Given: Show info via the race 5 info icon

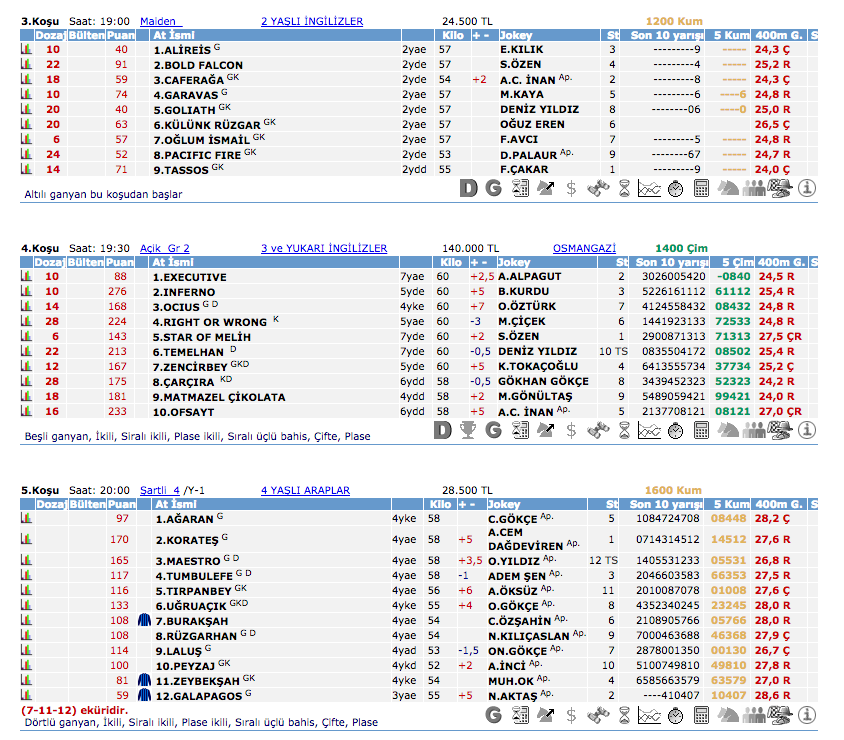Looking at the screenshot, I should coord(806,714).
